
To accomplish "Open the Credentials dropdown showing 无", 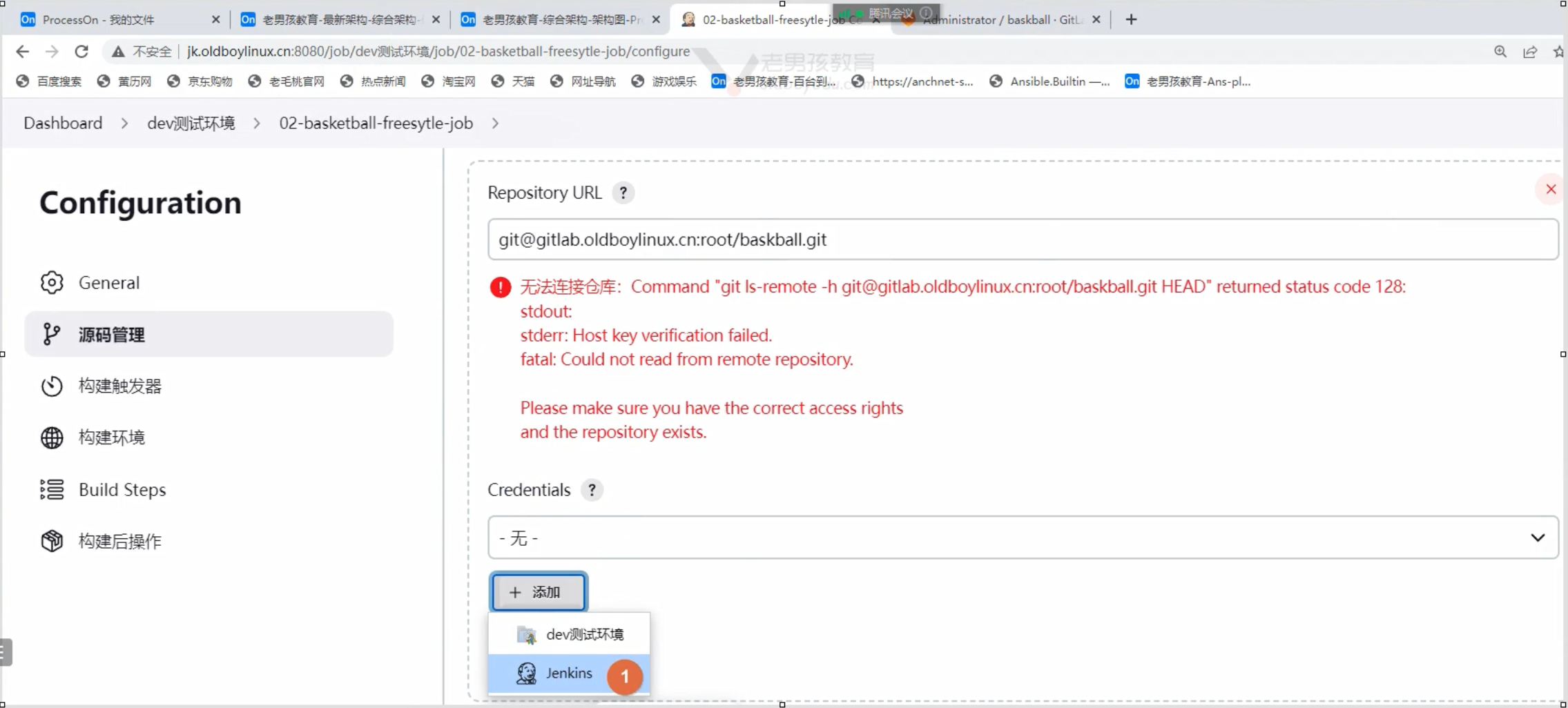I will click(x=1023, y=538).
